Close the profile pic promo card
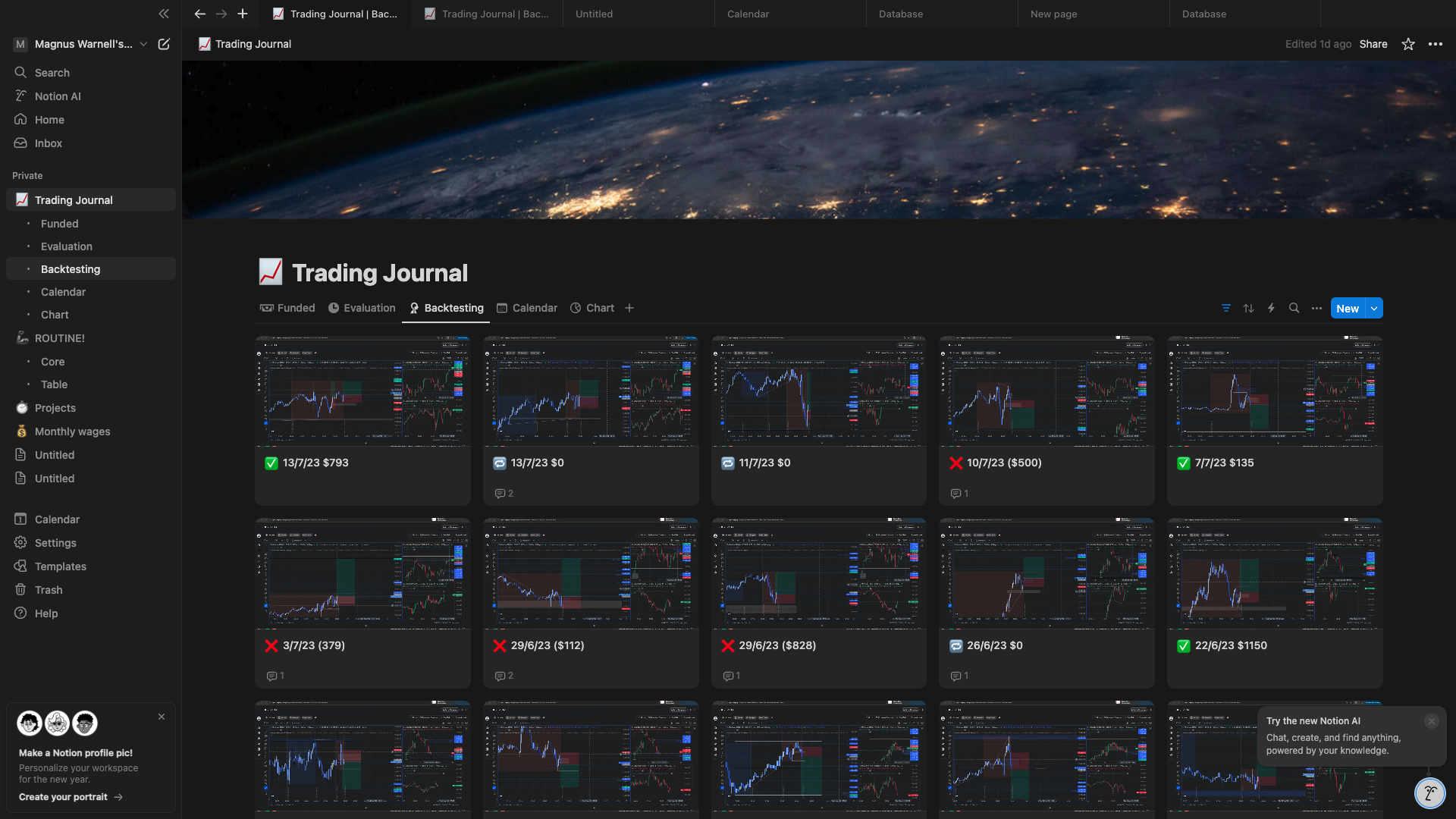1456x819 pixels. point(162,717)
